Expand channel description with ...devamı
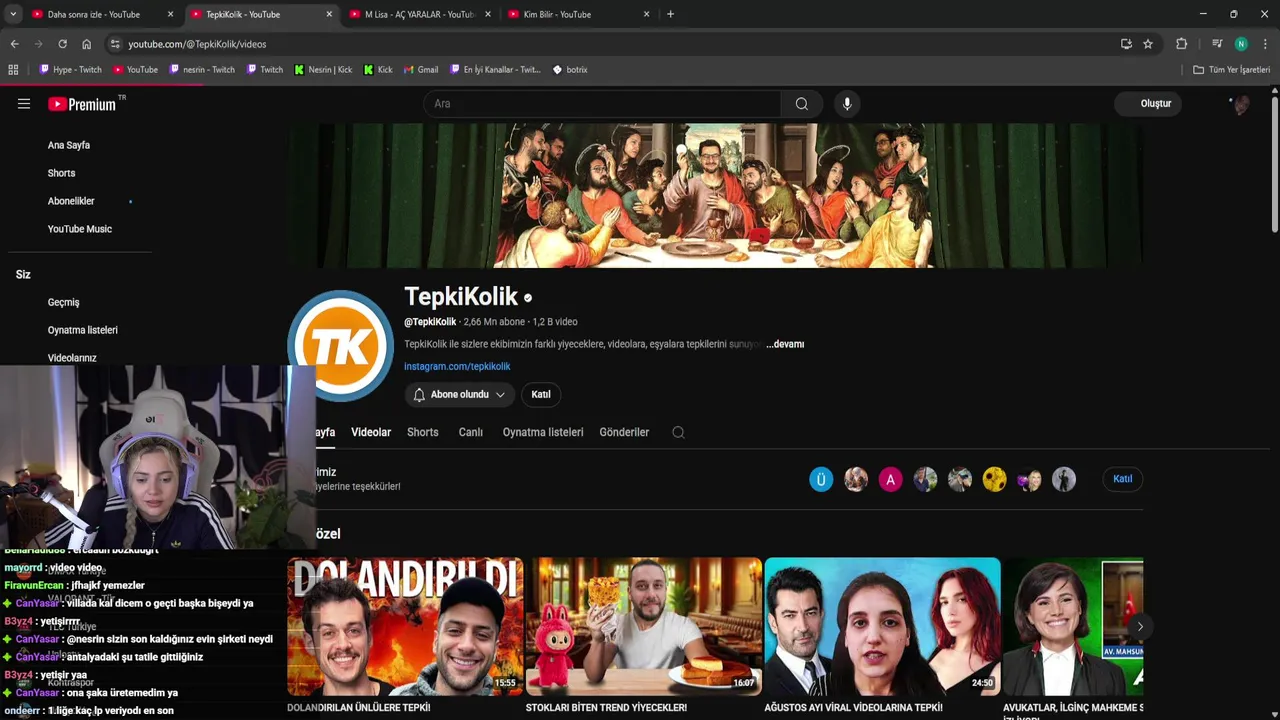The width and height of the screenshot is (1280, 720). (785, 344)
